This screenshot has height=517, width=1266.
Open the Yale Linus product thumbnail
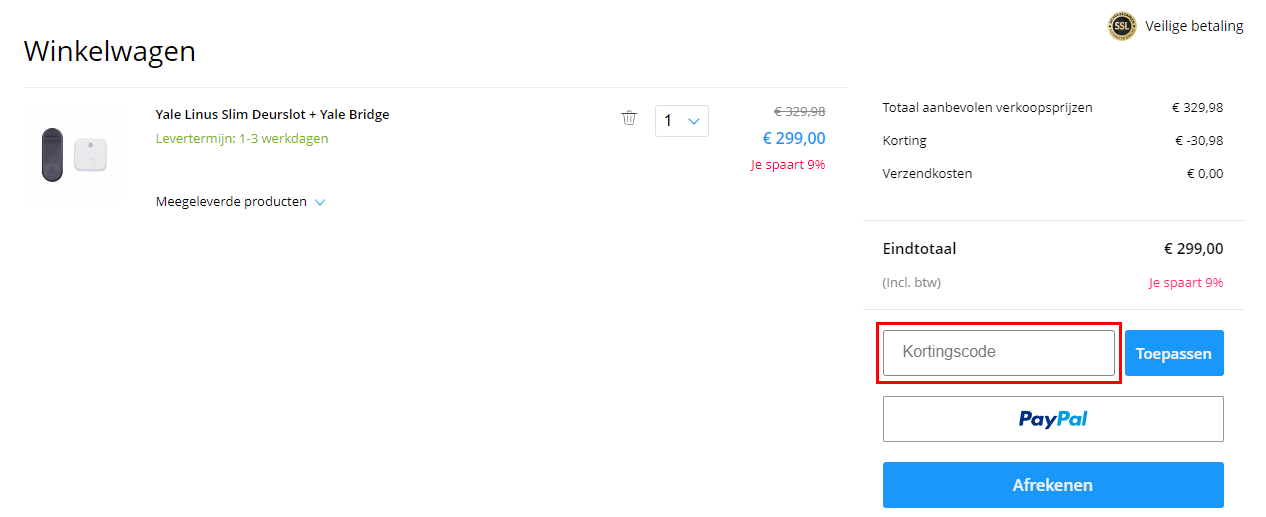tap(73, 153)
